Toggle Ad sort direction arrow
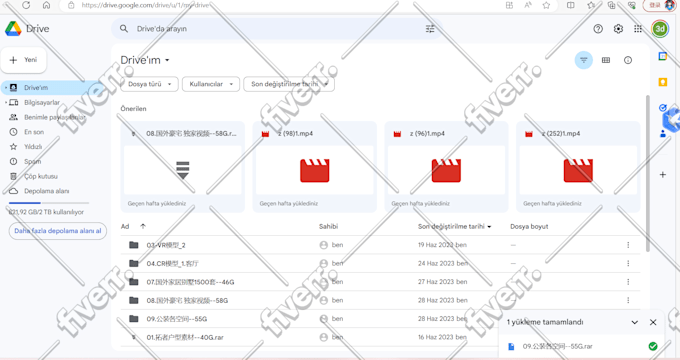The width and height of the screenshot is (680, 360). click(x=143, y=226)
